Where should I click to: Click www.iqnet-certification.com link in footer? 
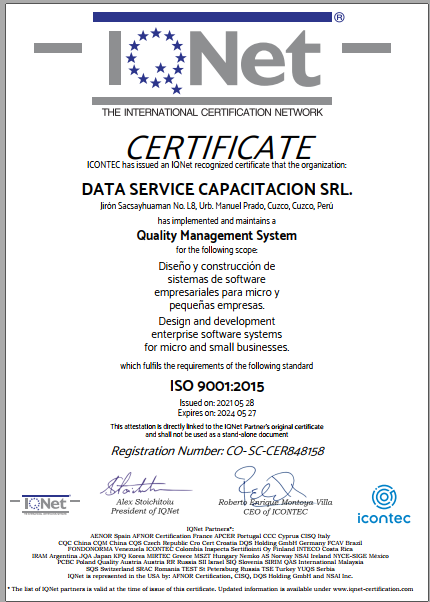click(x=372, y=589)
